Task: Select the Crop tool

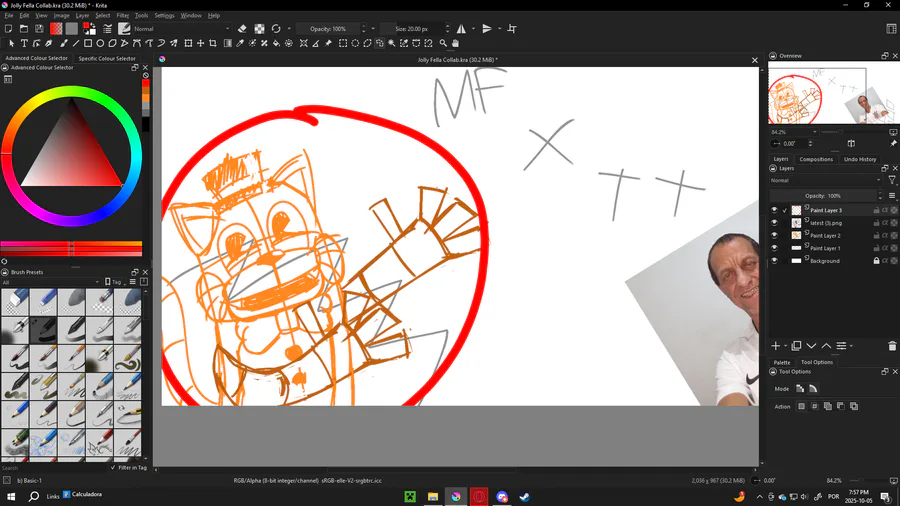Action: point(213,43)
